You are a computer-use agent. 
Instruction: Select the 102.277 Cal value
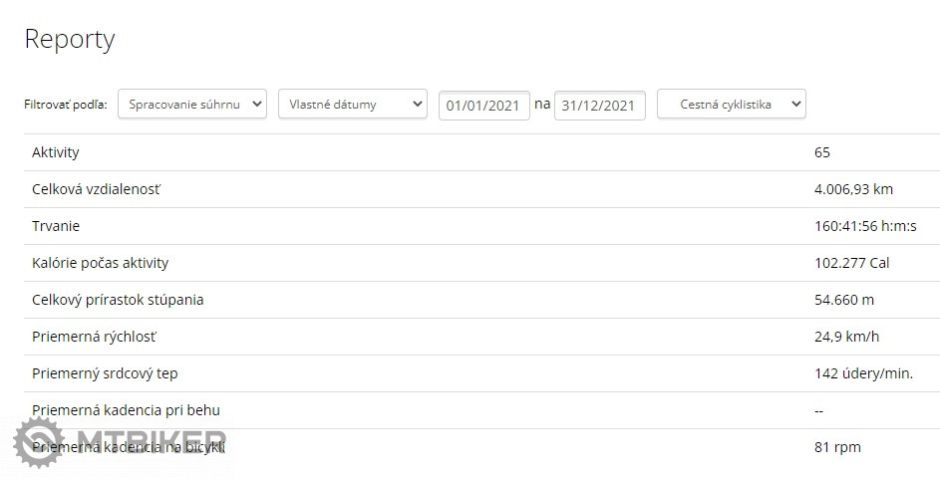851,263
